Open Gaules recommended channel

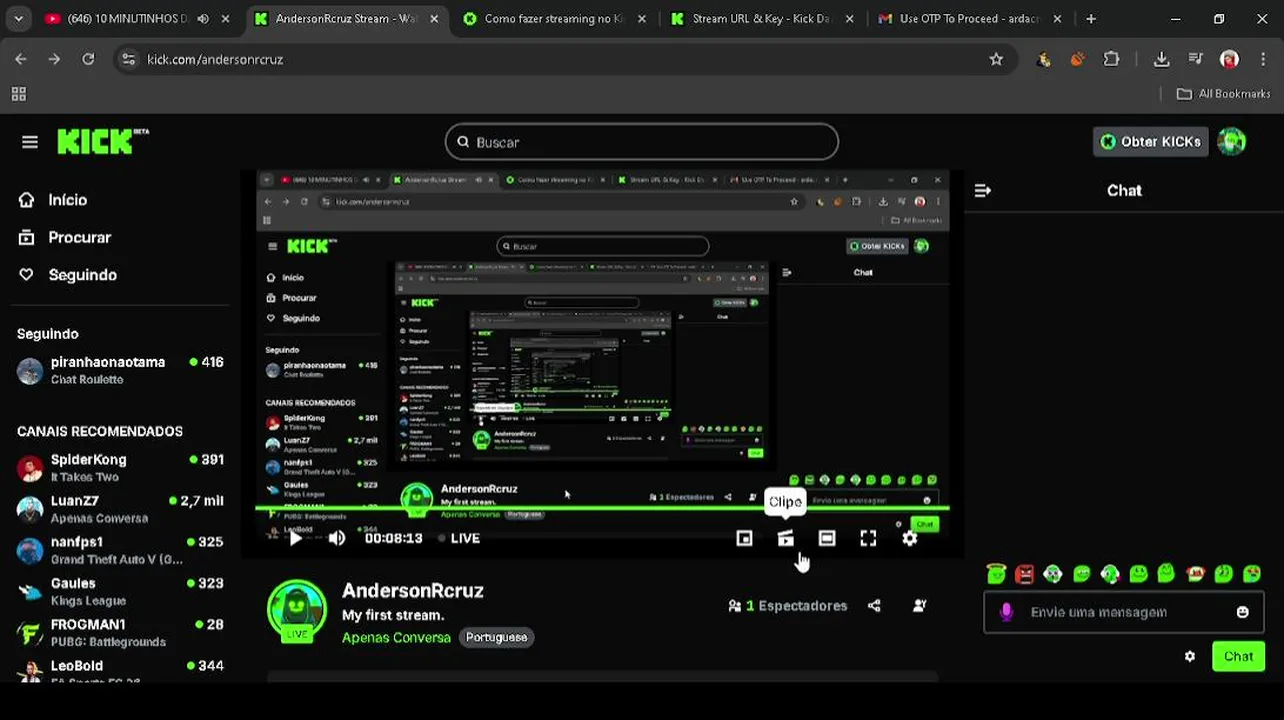tap(120, 591)
